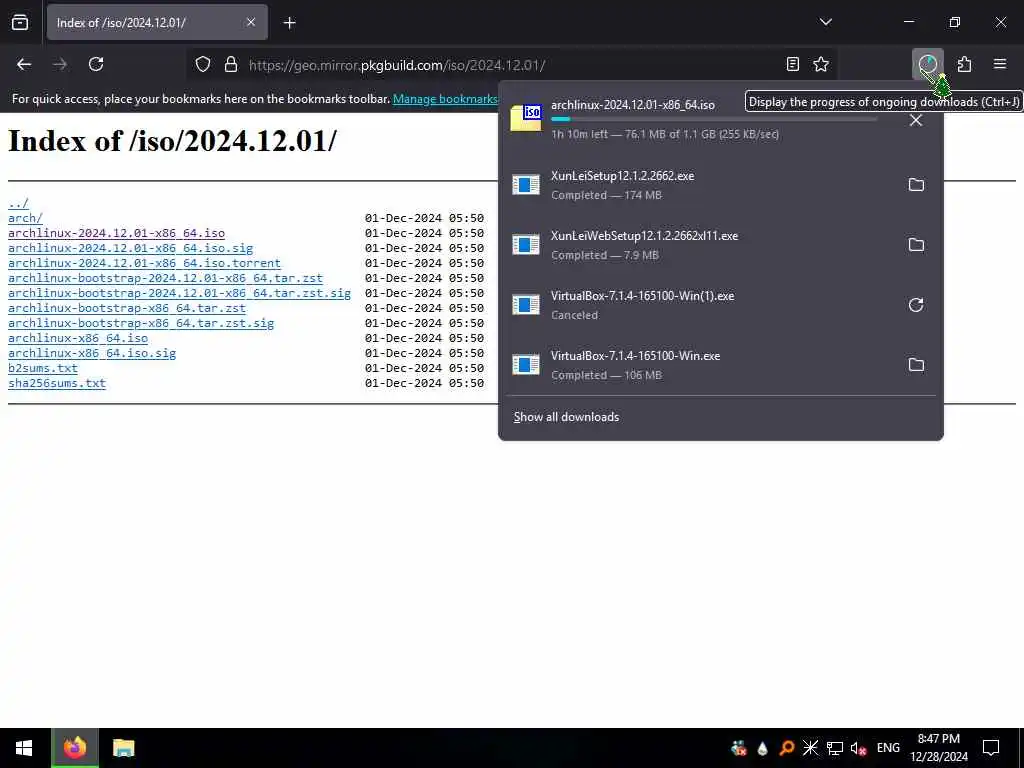The width and height of the screenshot is (1024, 768).
Task: Retry VirtualBox-7.1.4-165100-Win(1).exe download
Action: pyautogui.click(x=916, y=305)
